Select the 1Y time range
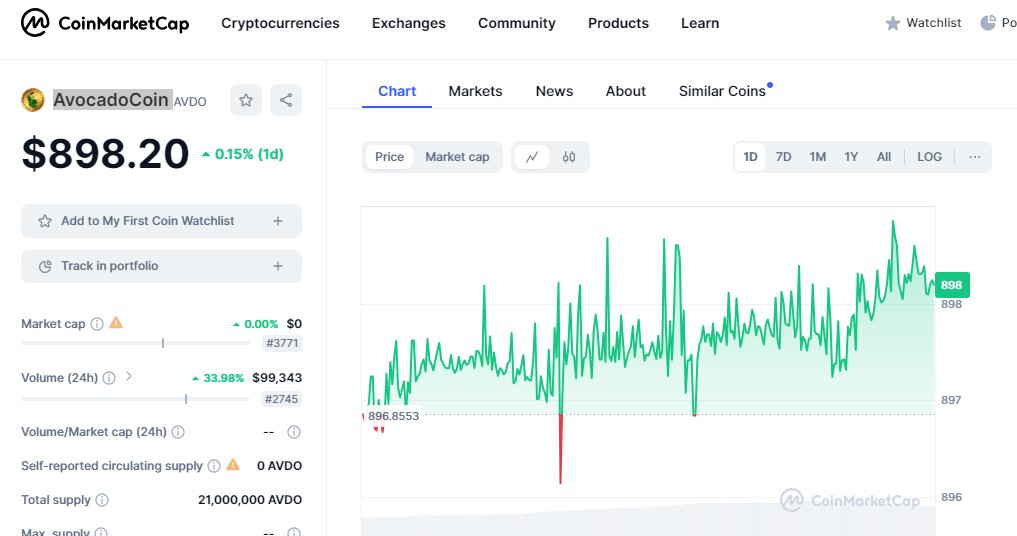This screenshot has height=536, width=1017. [851, 157]
